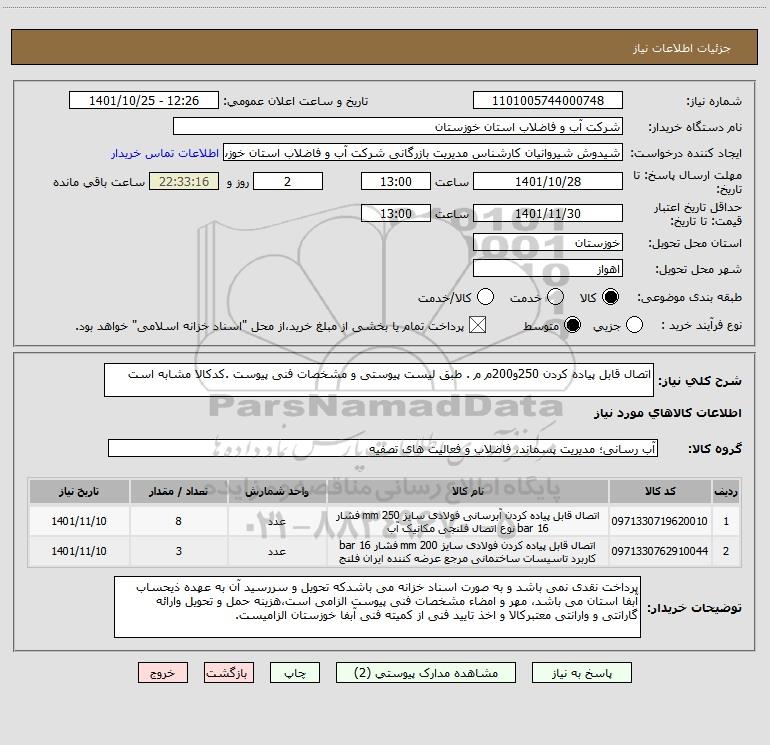Click the date 1401/11/10 in row 1

click(x=79, y=521)
